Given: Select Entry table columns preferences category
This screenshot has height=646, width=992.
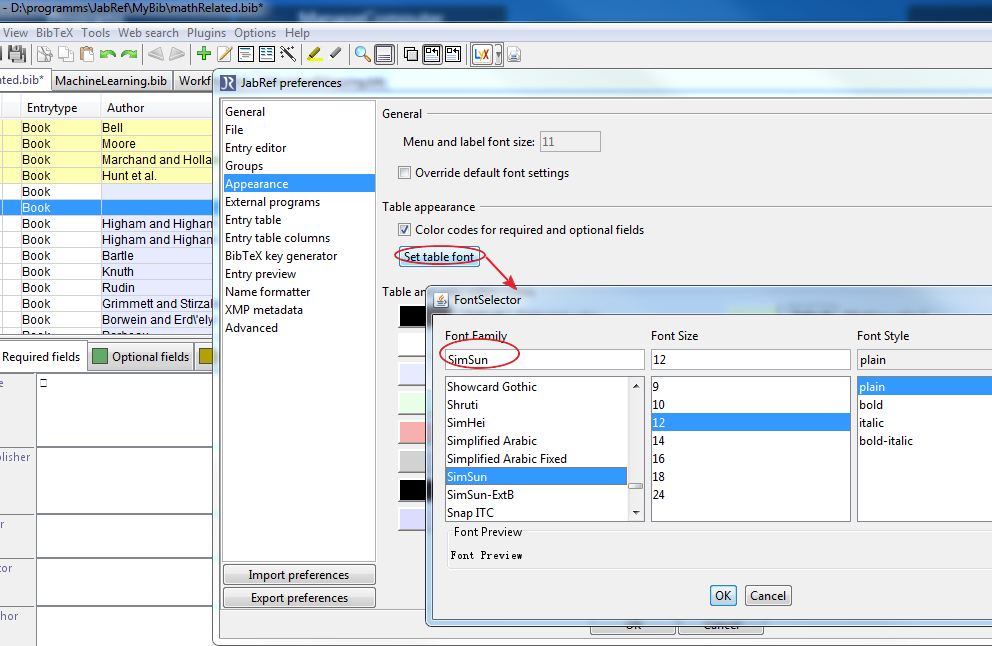Looking at the screenshot, I should coord(299,238).
